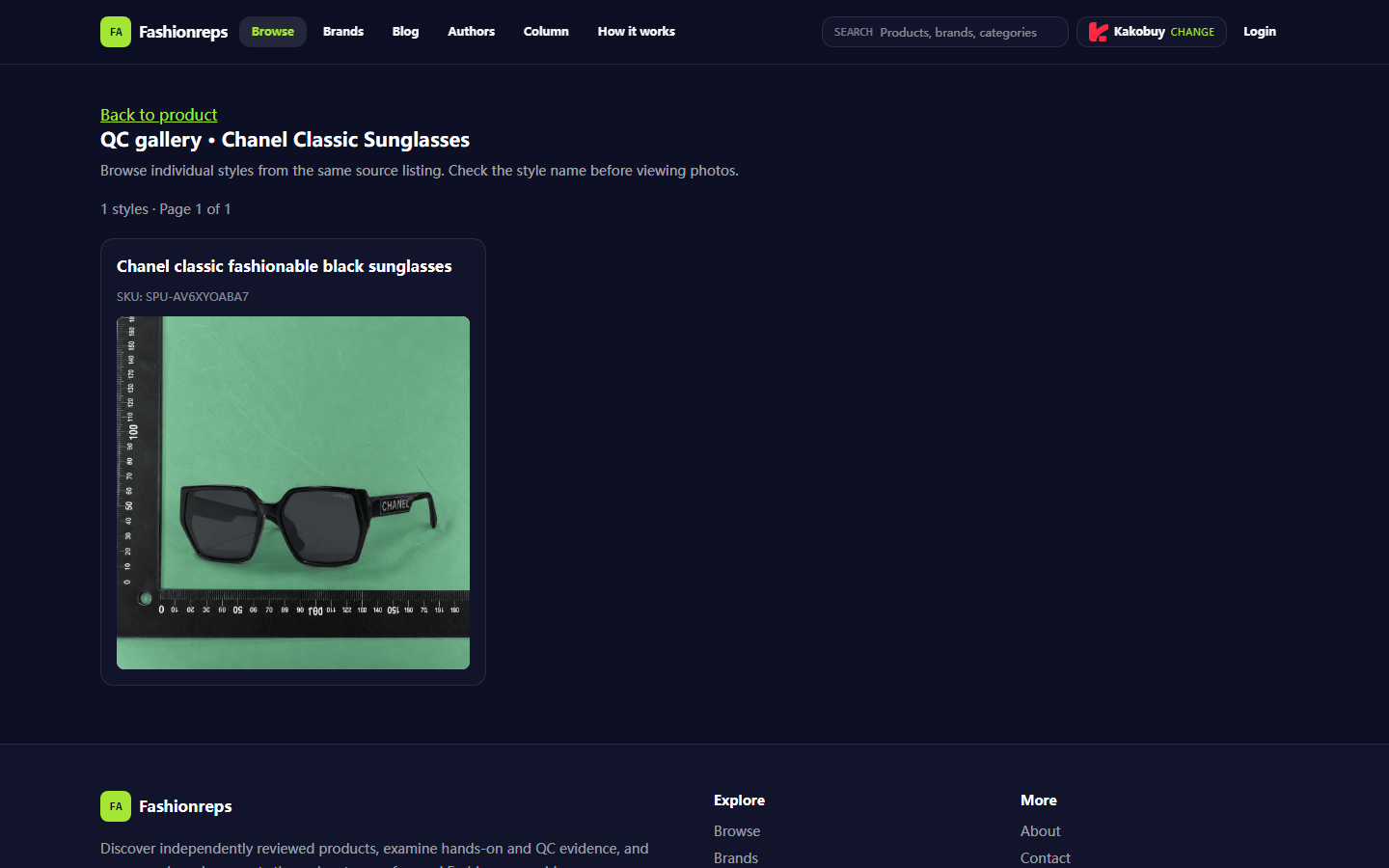Image resolution: width=1389 pixels, height=868 pixels.
Task: Open the Fashionreps home link in header
Action: [x=183, y=32]
